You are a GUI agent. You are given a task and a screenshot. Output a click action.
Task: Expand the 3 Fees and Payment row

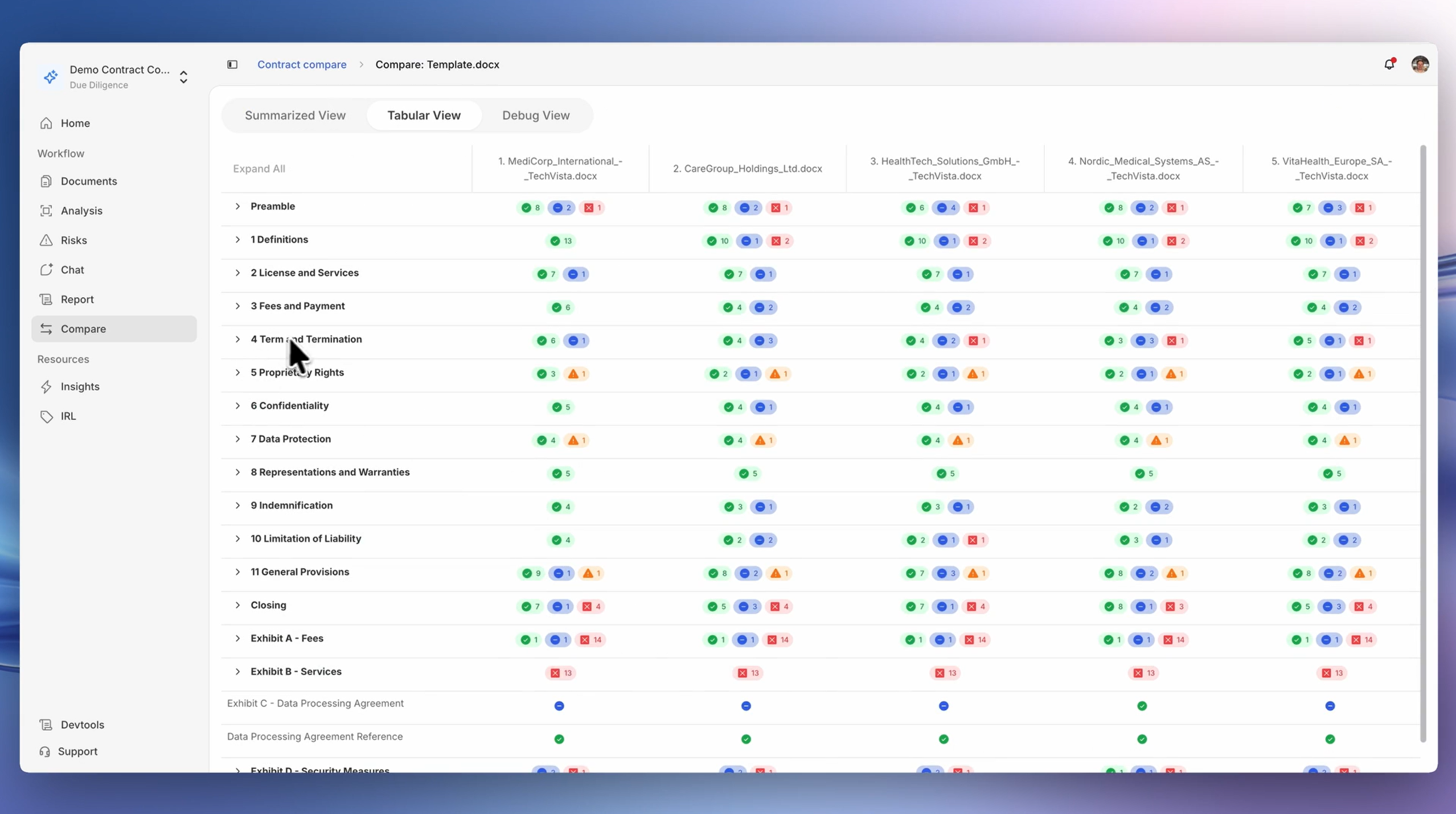pos(237,306)
